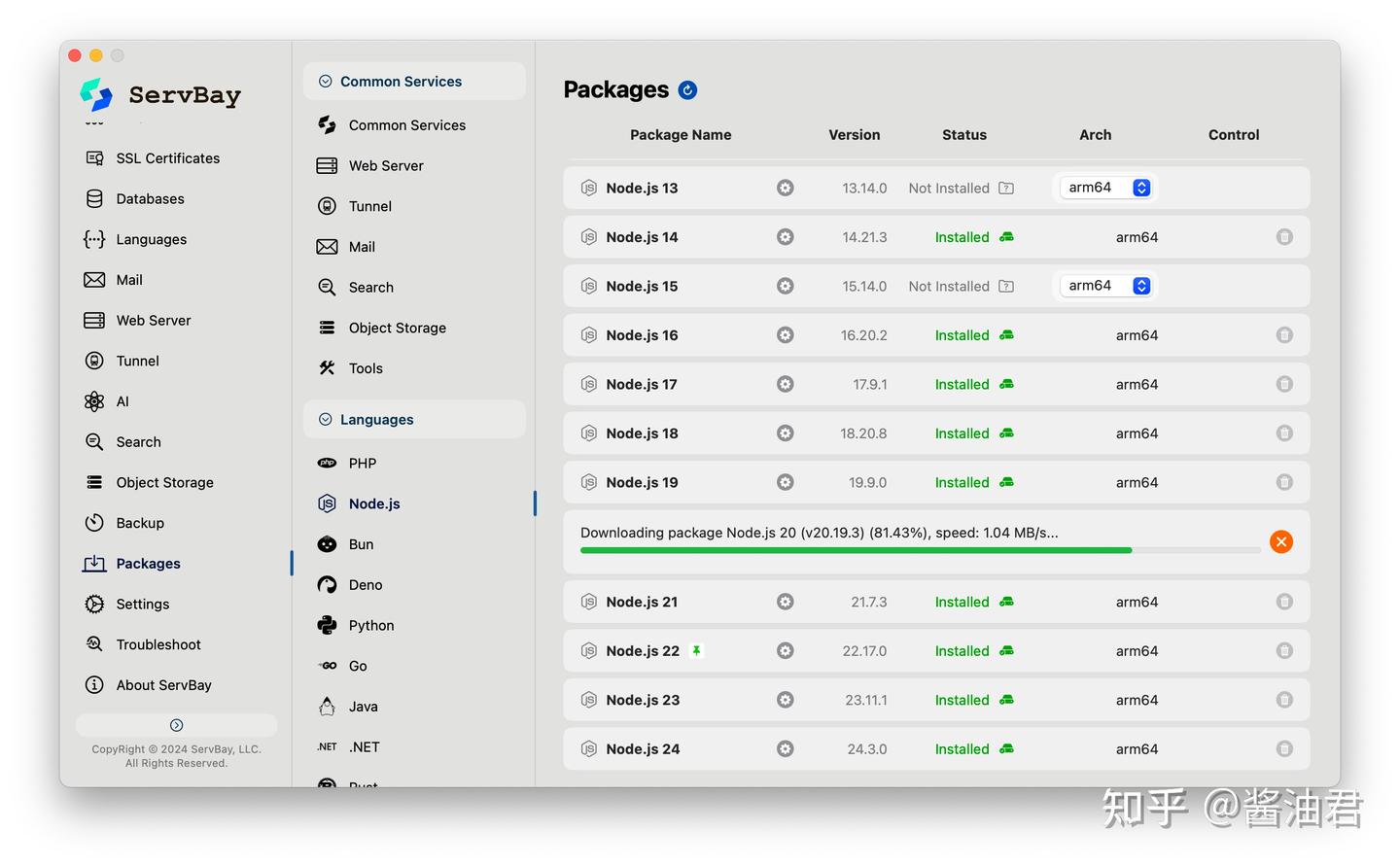Image resolution: width=1400 pixels, height=866 pixels.
Task: Open the arm64 dropdown for Node.js 15
Action: click(x=1105, y=286)
